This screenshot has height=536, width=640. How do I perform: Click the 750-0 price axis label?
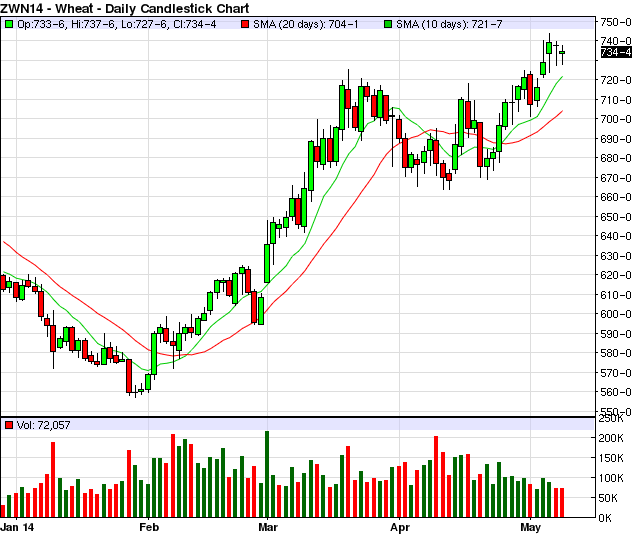coord(616,22)
